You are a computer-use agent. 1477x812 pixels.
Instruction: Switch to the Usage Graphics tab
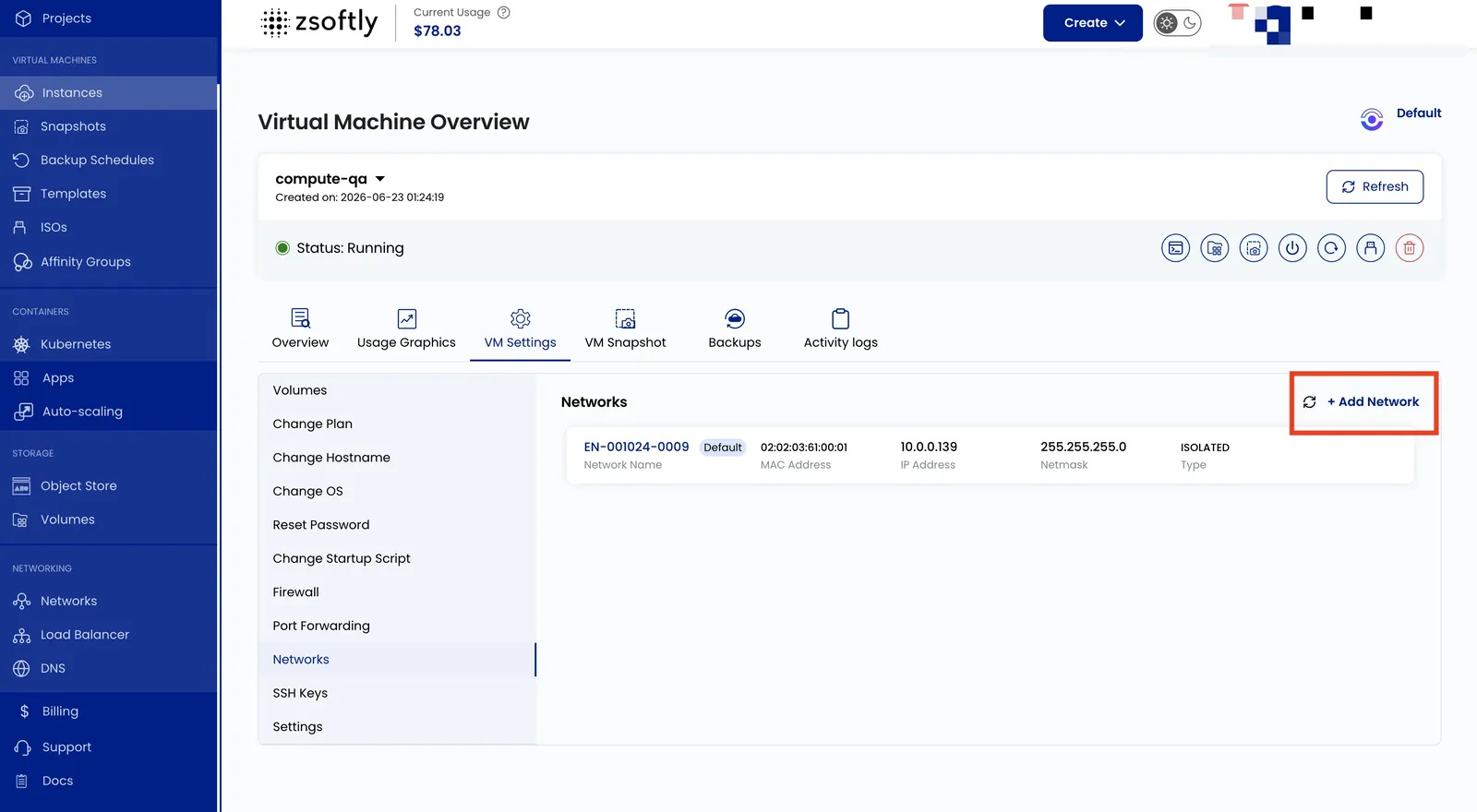click(x=406, y=329)
